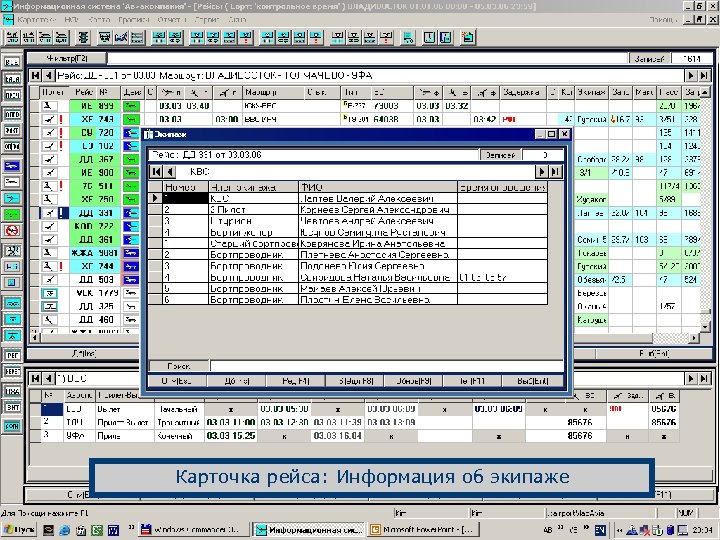Click the F4 edit button in the Экипаж dialog
Viewport: 720px width, 540px height.
tap(295, 381)
